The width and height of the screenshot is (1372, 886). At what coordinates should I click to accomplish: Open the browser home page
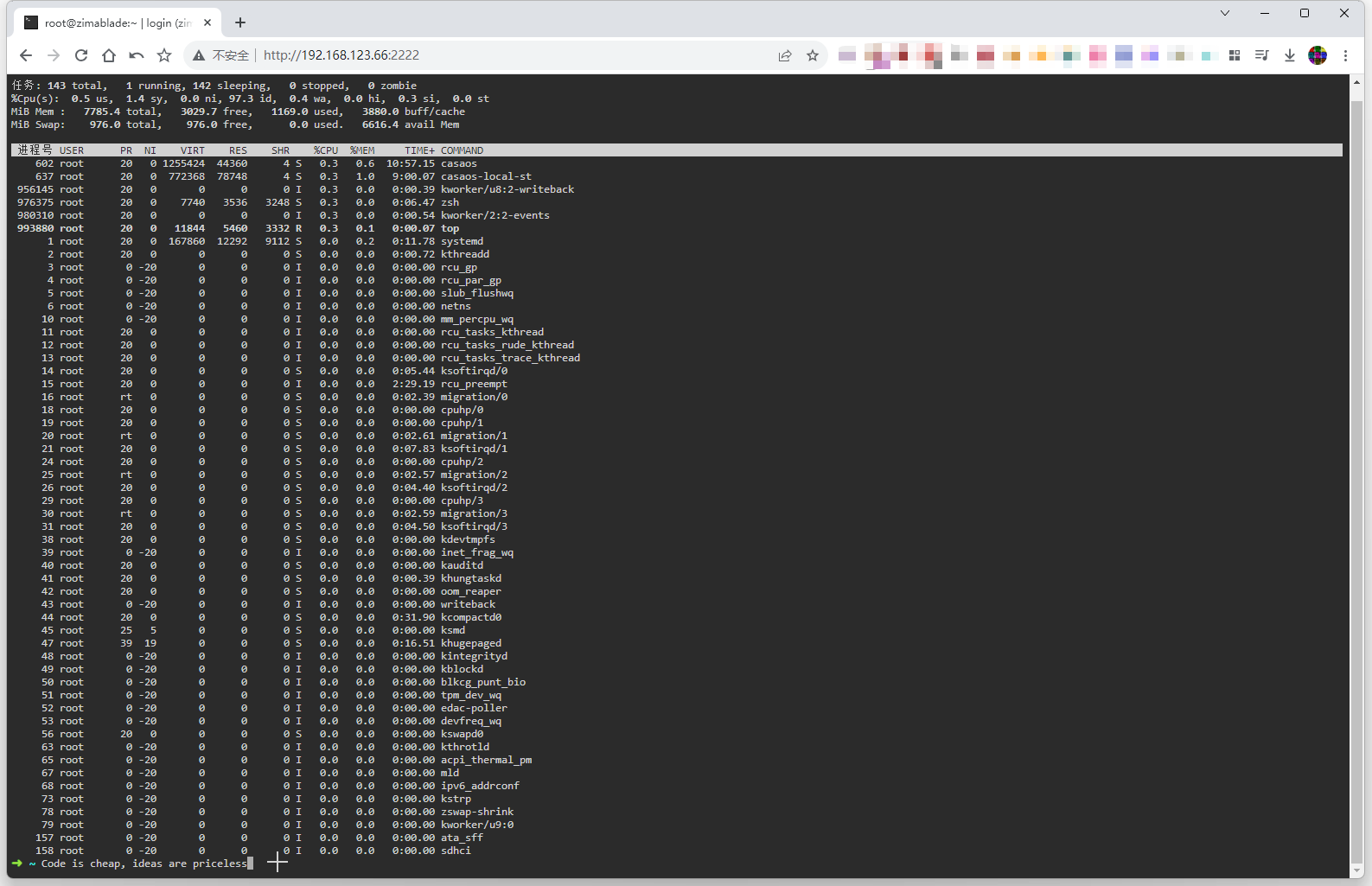(109, 55)
